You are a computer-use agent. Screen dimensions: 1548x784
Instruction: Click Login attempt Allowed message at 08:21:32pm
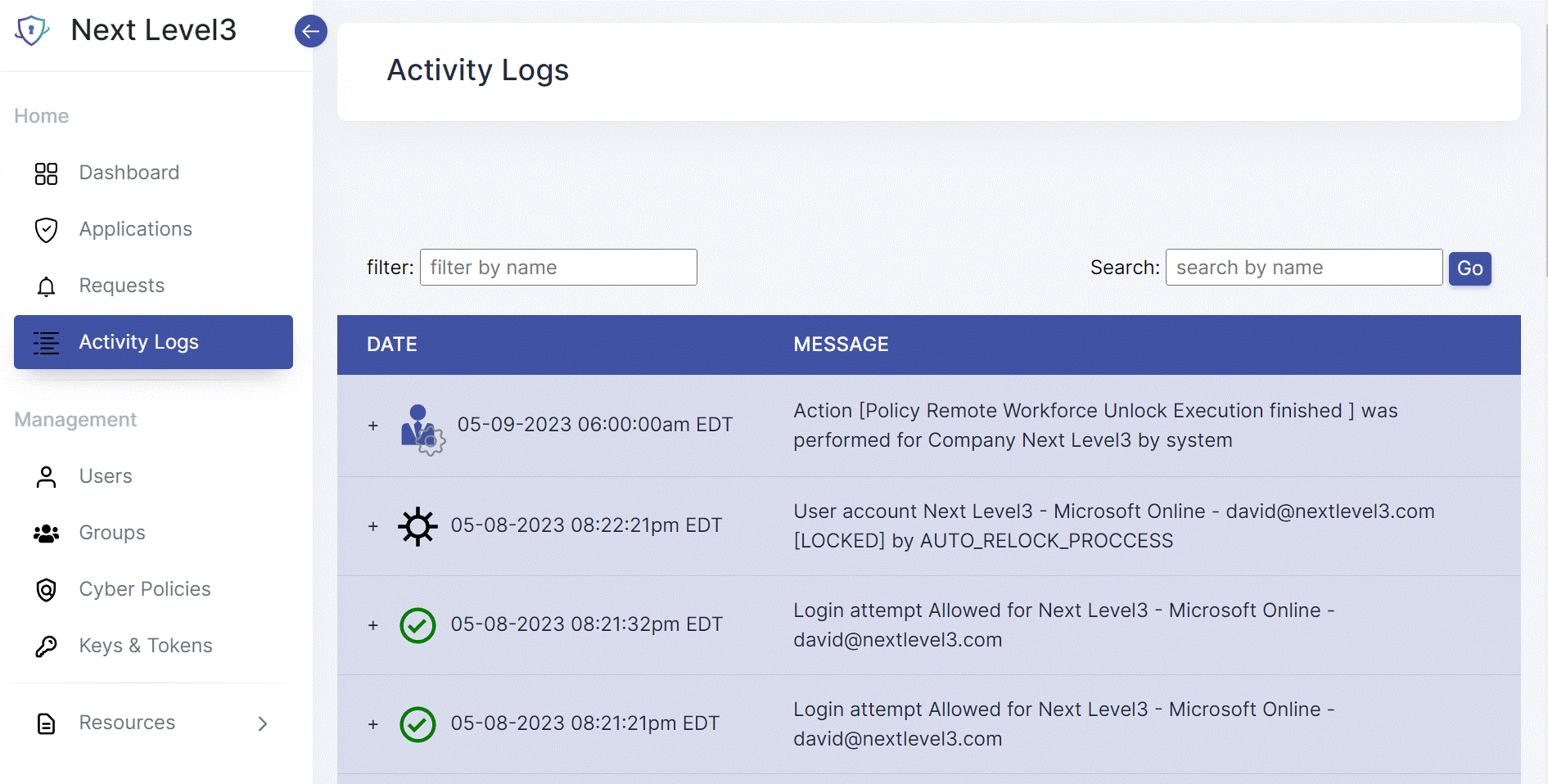point(1064,625)
